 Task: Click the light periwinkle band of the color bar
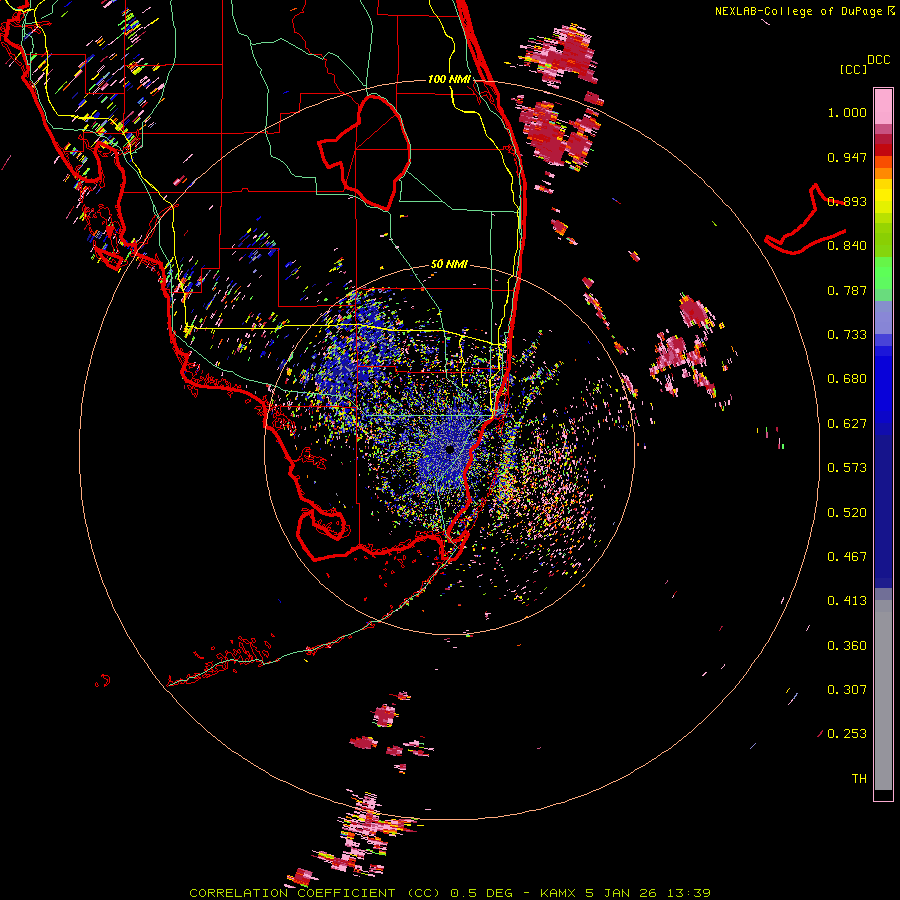click(x=883, y=318)
